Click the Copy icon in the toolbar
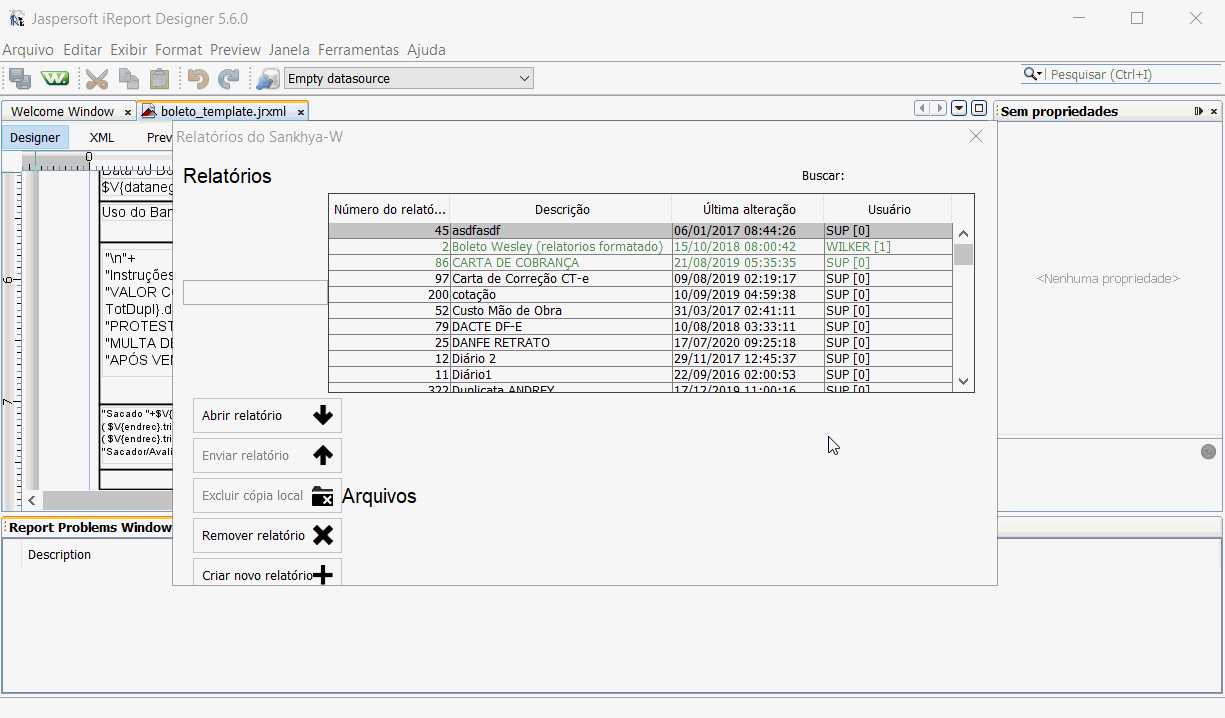Screen dimensions: 1225x718 [128, 78]
